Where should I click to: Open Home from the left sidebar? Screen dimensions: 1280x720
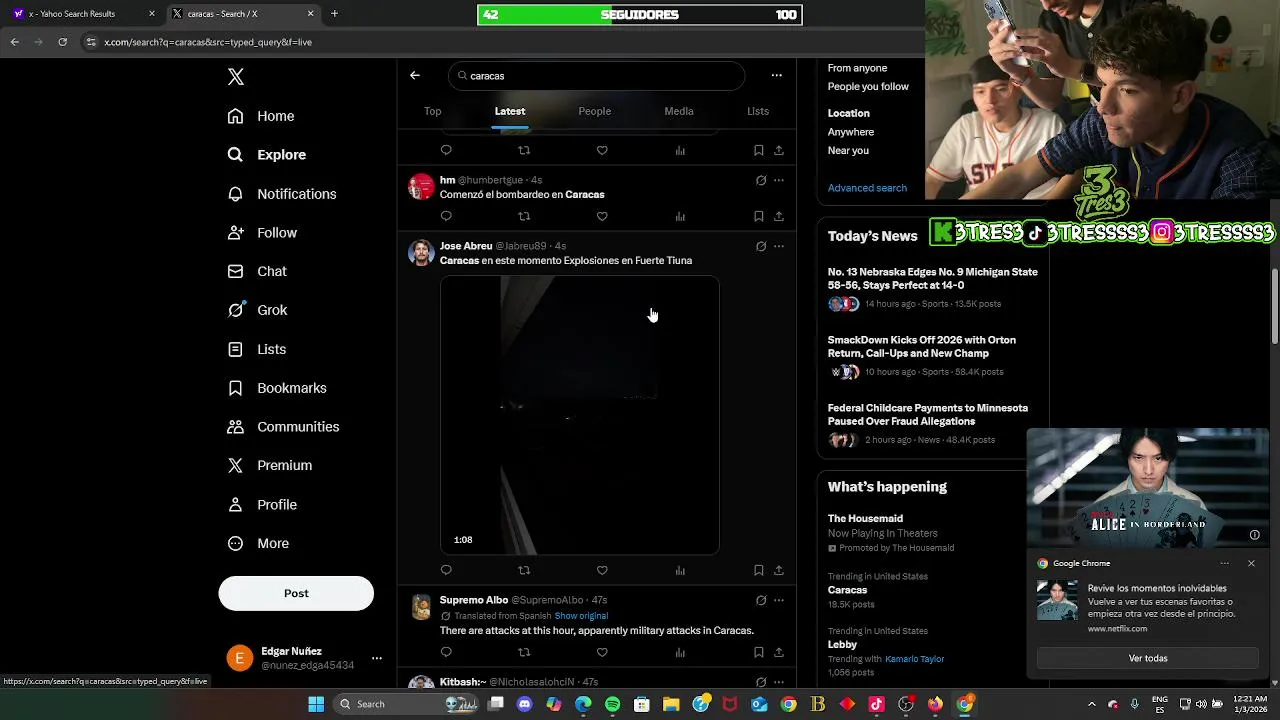[x=261, y=116]
